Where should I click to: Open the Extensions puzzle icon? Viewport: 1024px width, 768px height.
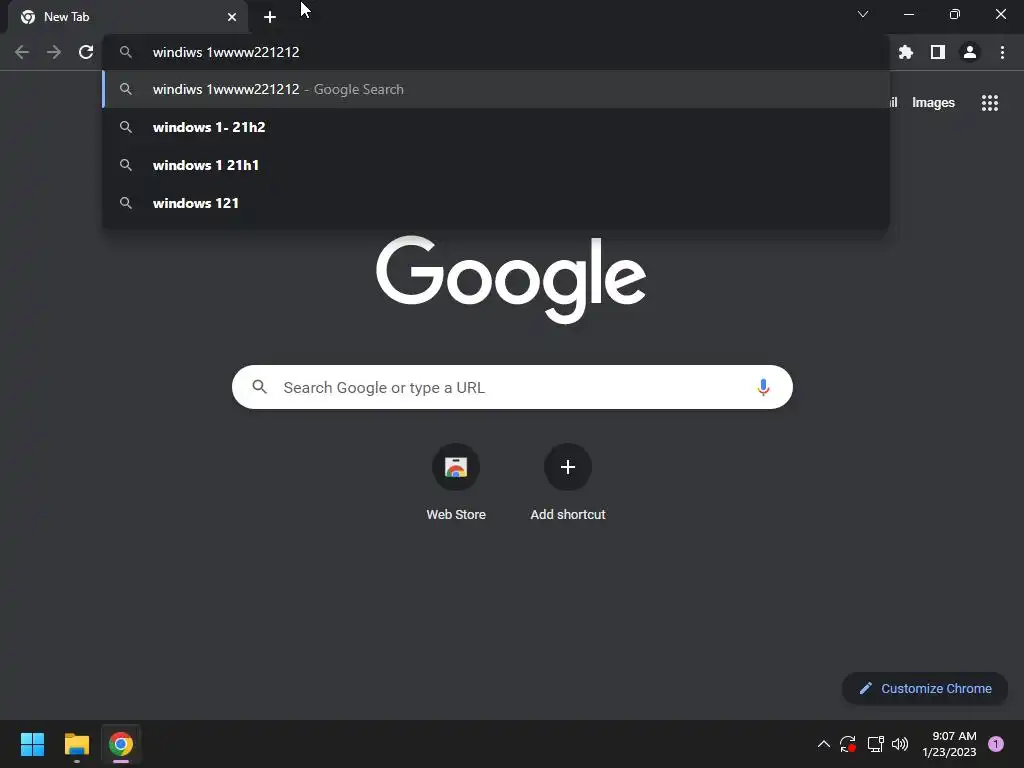point(905,52)
